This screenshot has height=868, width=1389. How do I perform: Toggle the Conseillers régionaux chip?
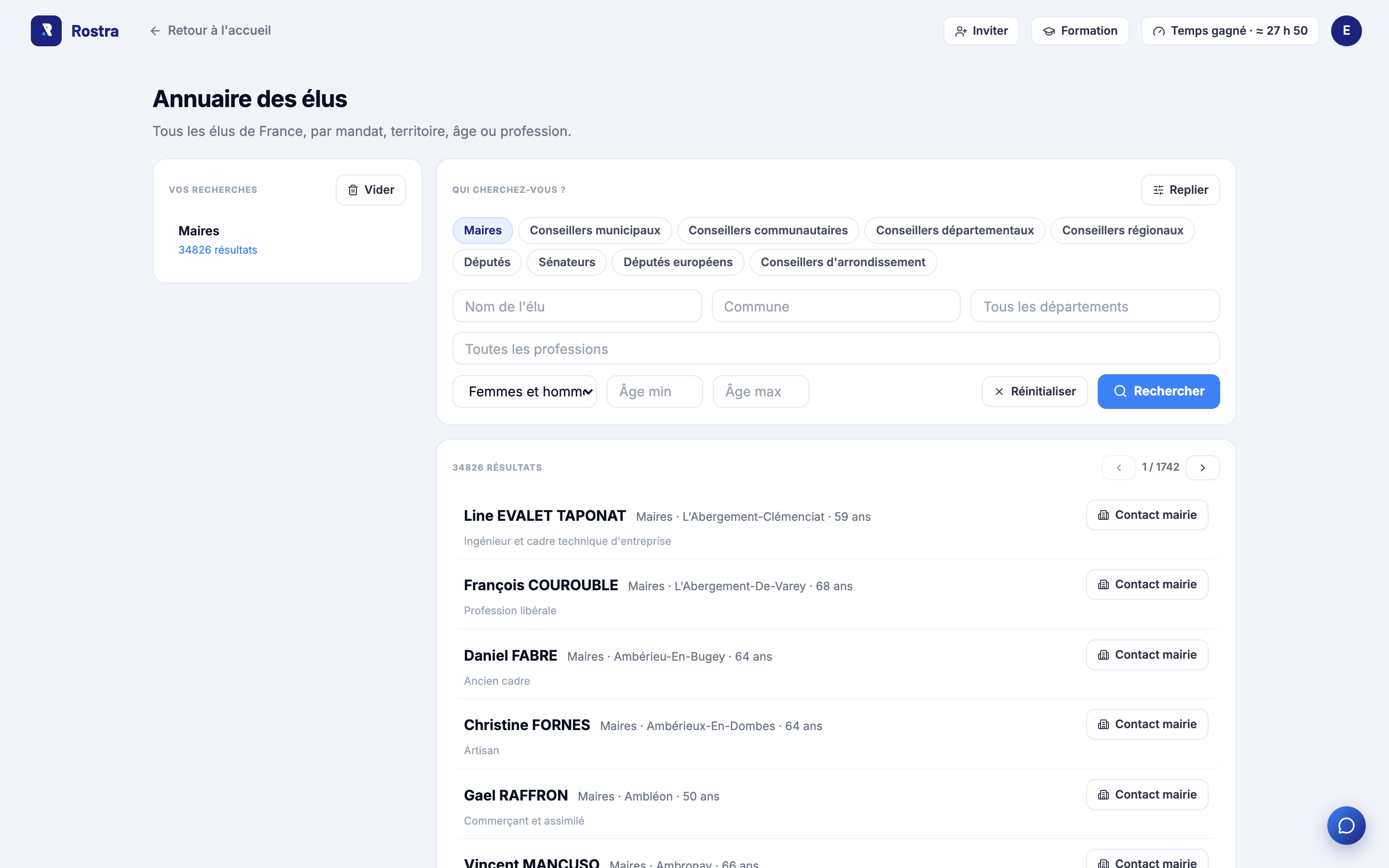[1122, 230]
